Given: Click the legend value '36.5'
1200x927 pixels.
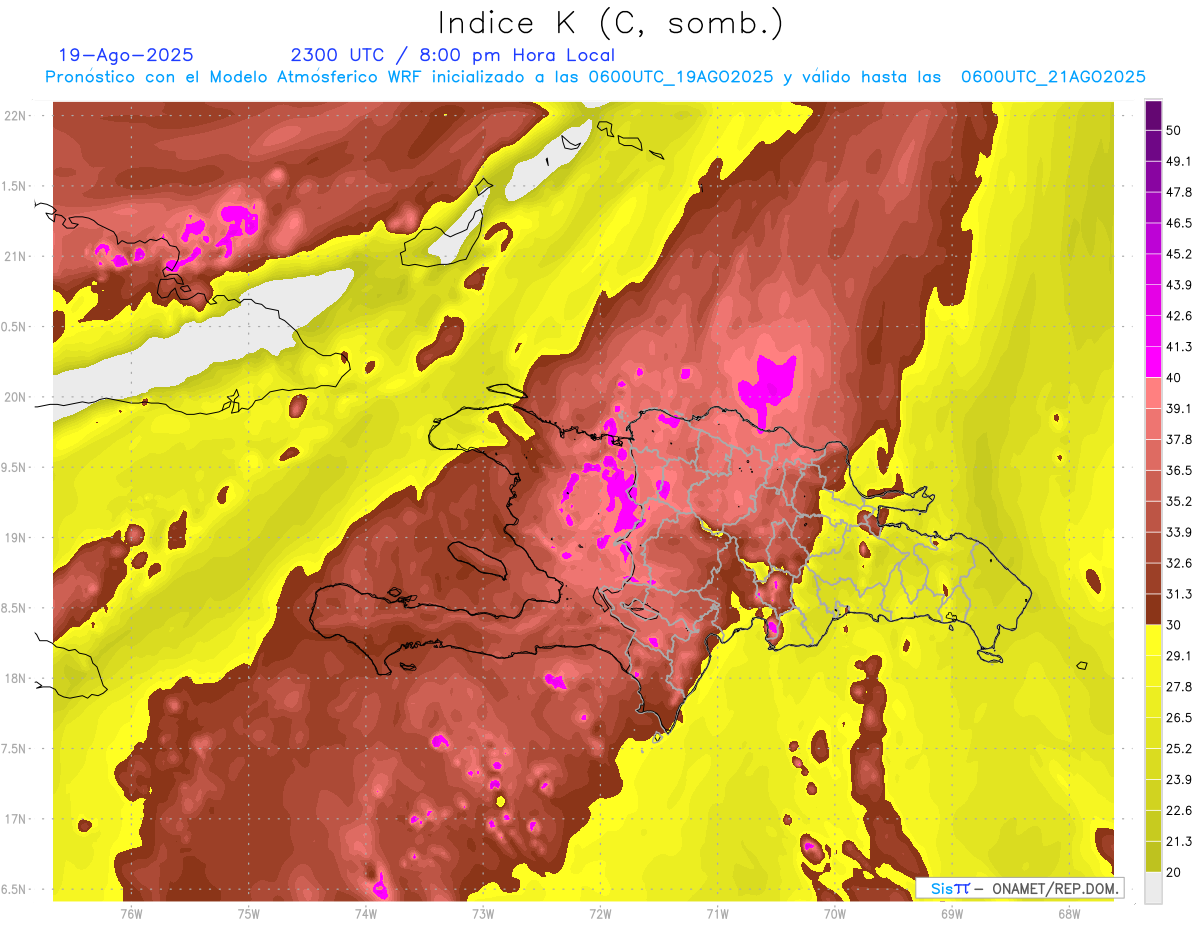Looking at the screenshot, I should 1179,471.
